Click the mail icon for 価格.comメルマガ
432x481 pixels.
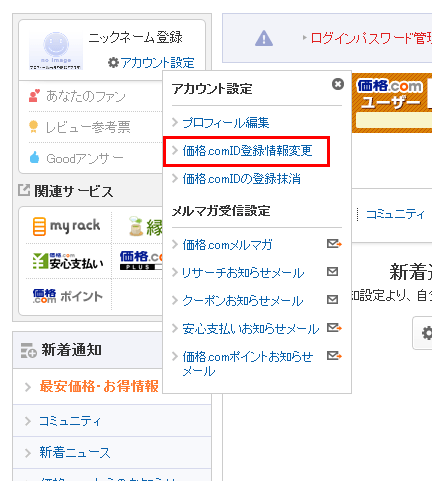coord(334,244)
